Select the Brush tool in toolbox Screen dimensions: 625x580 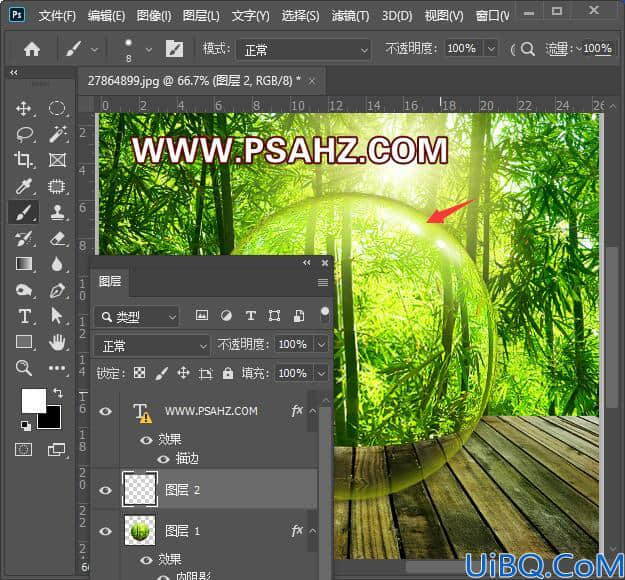(x=24, y=212)
